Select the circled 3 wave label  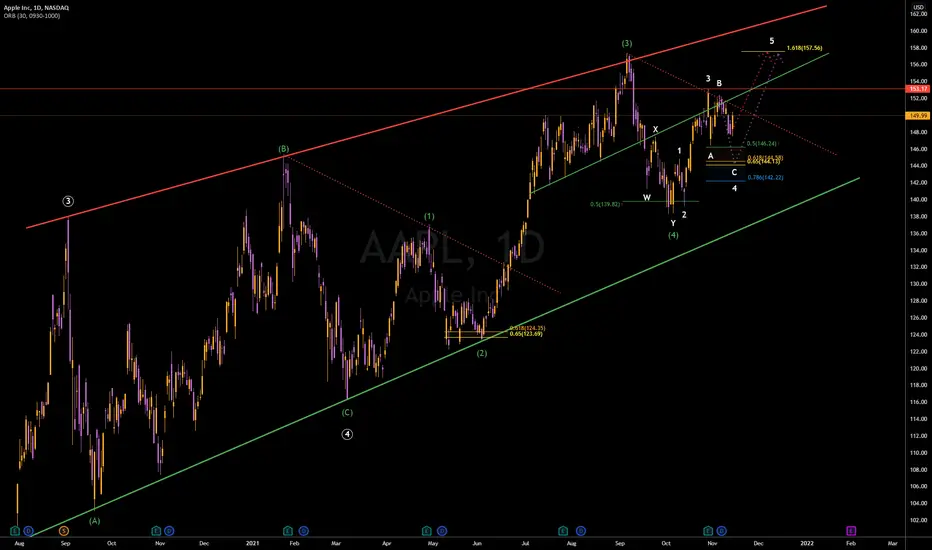tap(68, 202)
